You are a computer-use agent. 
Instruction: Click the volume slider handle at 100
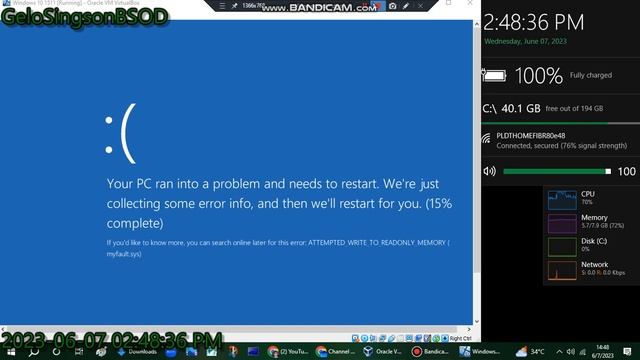point(608,171)
